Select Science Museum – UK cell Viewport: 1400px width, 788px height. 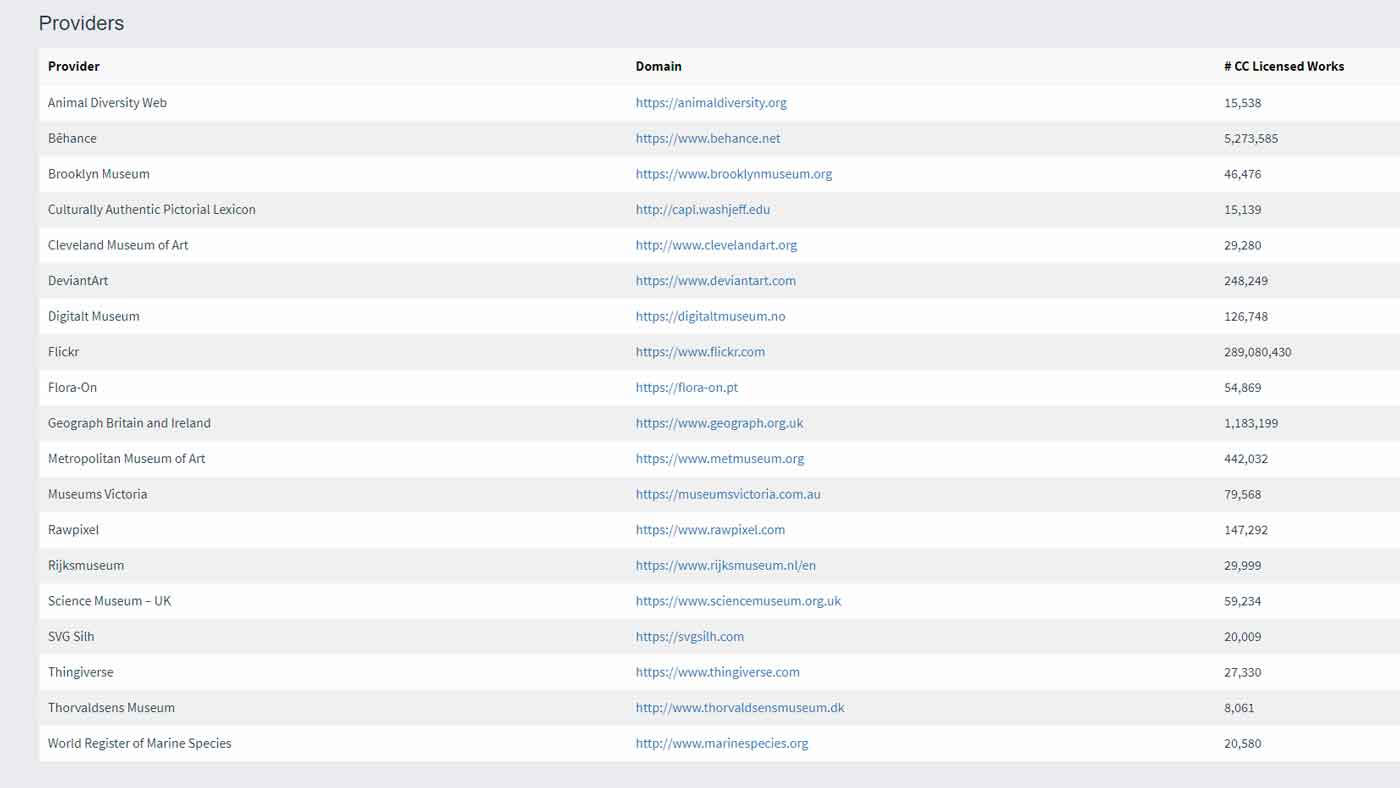[x=109, y=601]
